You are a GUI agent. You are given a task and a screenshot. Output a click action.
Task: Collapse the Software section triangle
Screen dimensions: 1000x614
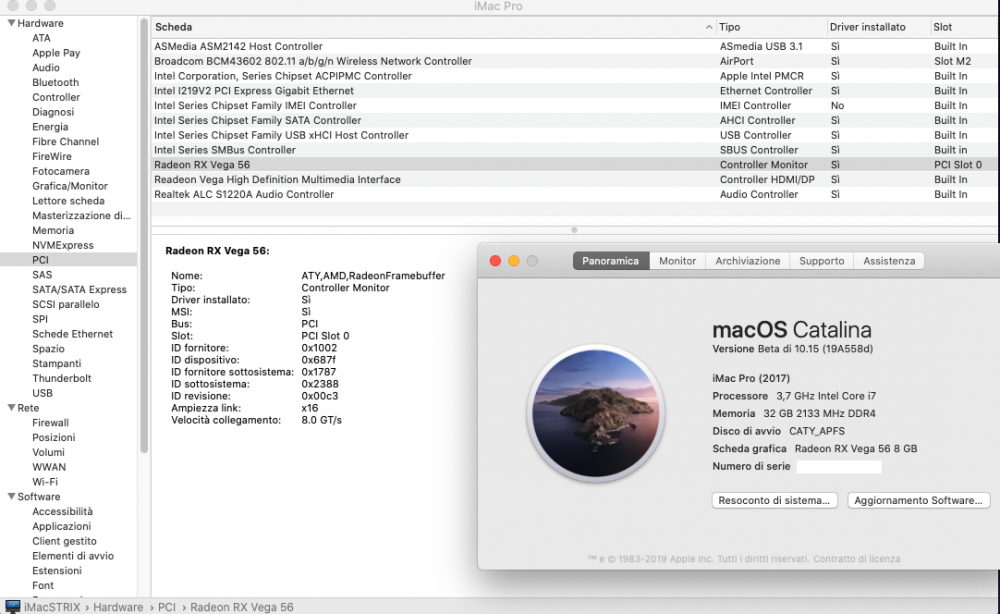(x=11, y=496)
